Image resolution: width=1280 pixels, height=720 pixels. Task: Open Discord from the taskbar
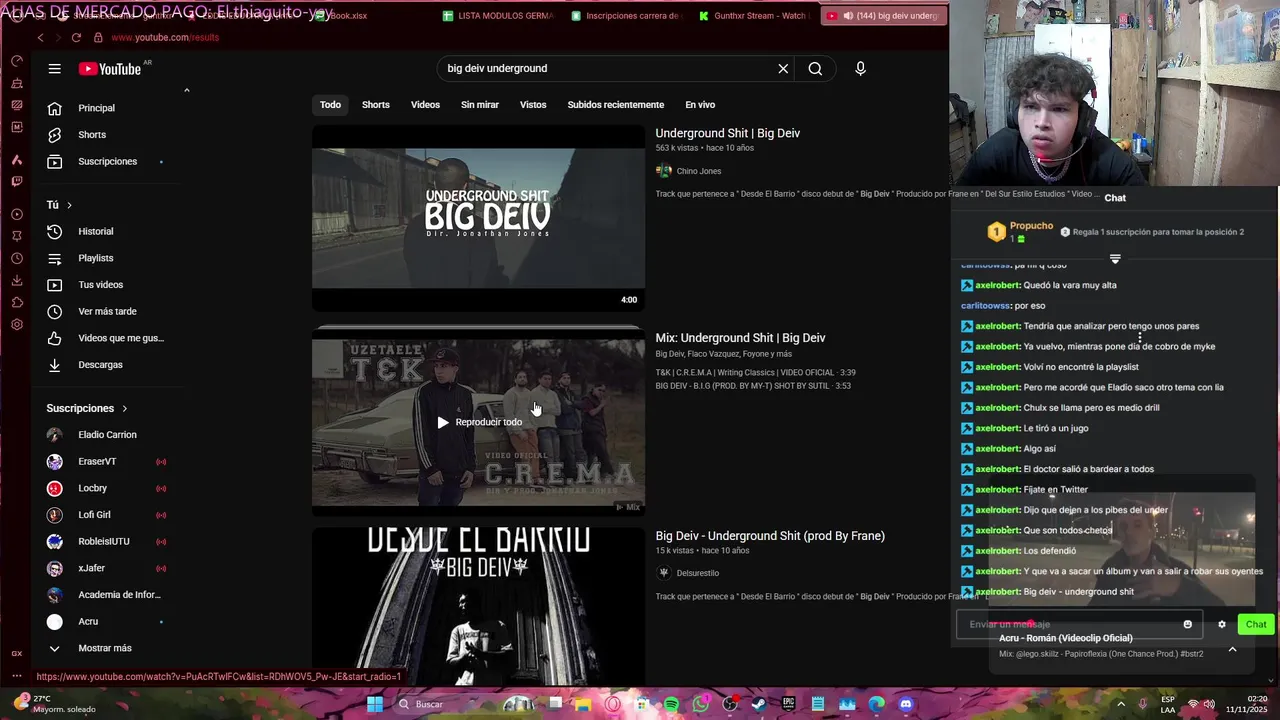pos(906,705)
